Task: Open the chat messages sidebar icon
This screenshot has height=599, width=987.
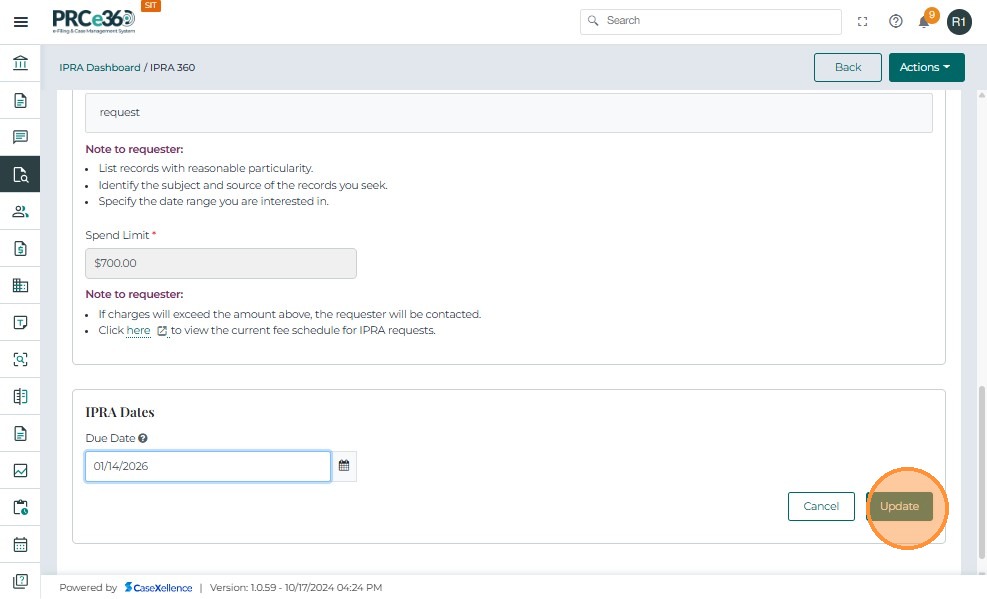Action: (20, 137)
